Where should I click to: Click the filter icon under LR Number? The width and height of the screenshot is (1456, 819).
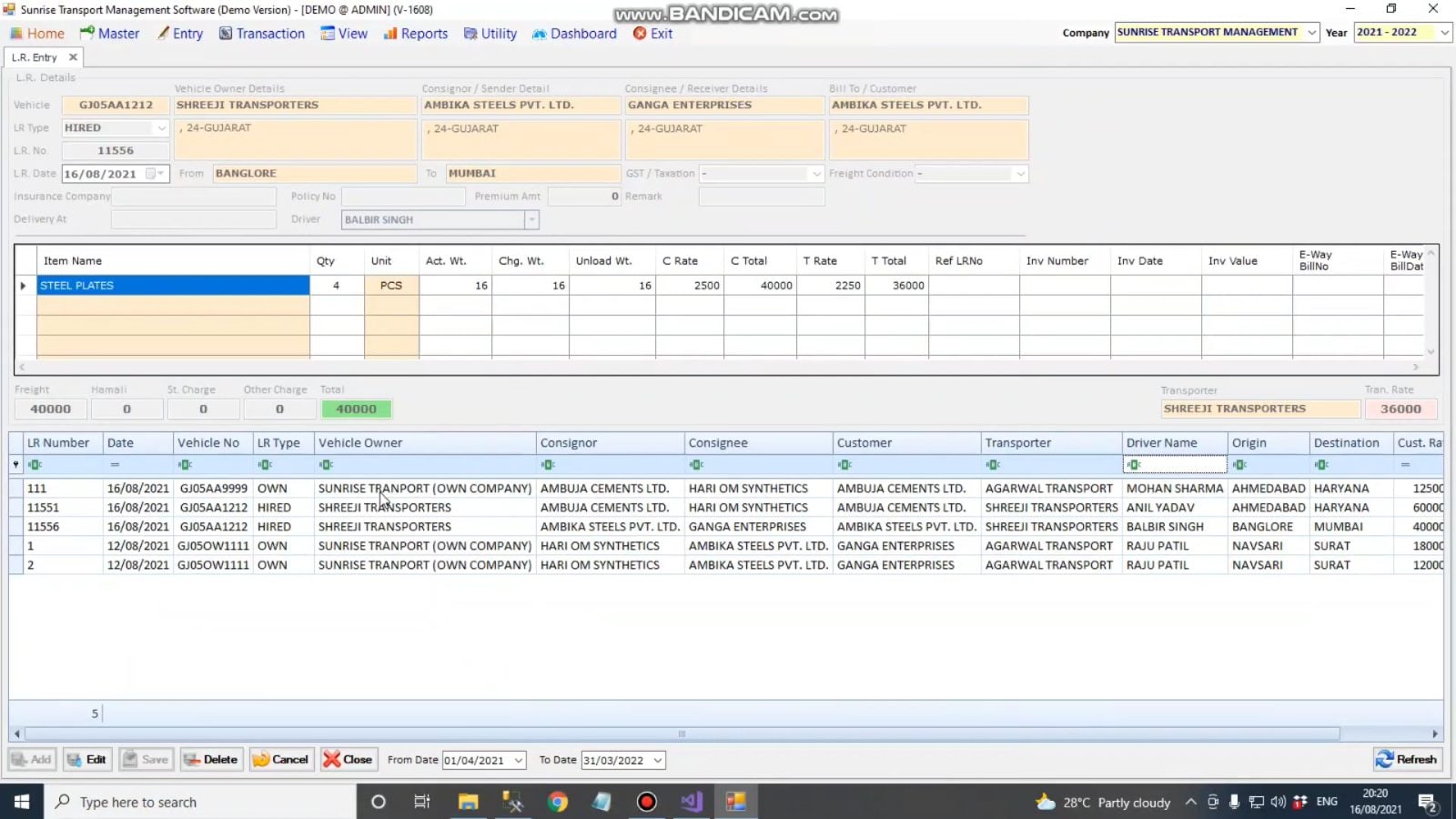pyautogui.click(x=35, y=465)
